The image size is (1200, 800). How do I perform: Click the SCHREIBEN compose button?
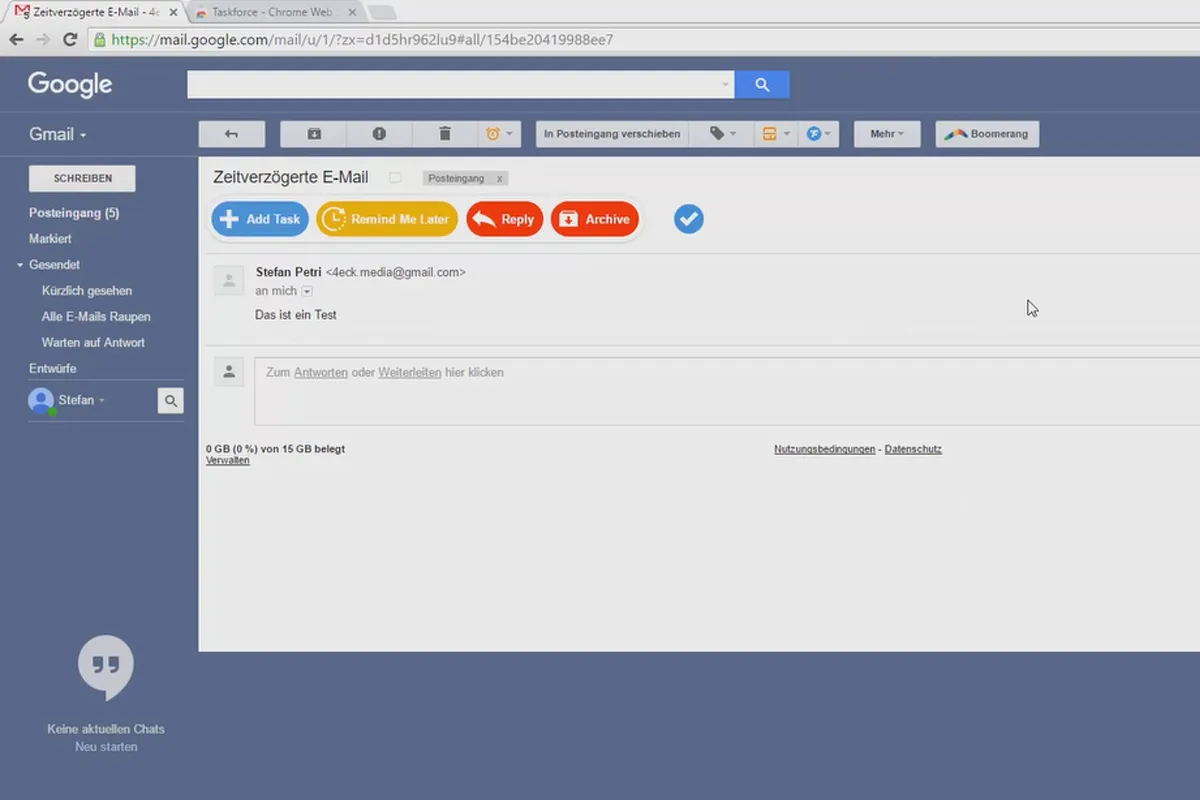click(x=82, y=178)
